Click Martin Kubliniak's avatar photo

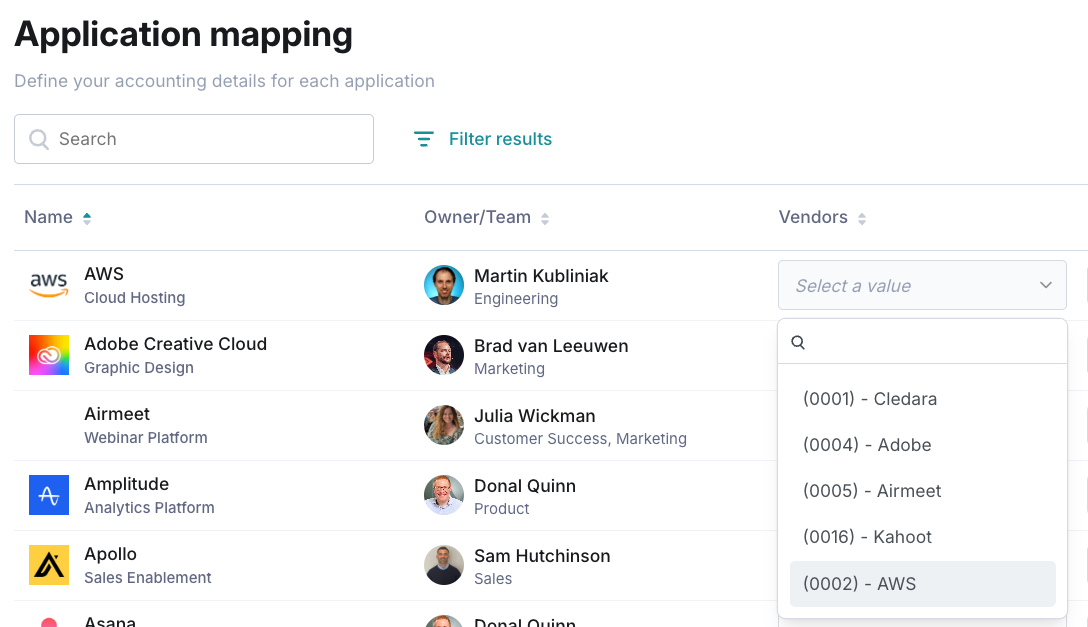444,285
